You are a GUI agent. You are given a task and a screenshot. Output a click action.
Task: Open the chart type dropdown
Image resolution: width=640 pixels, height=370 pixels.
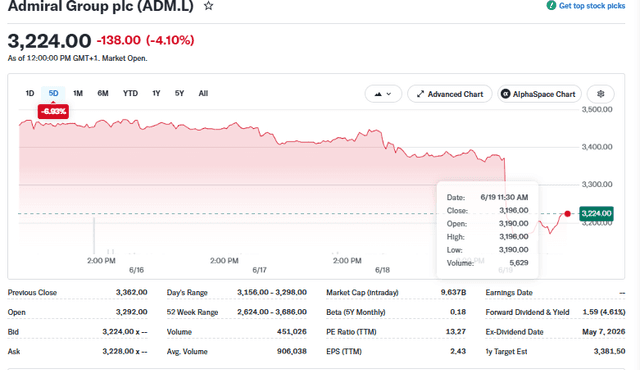pyautogui.click(x=383, y=94)
